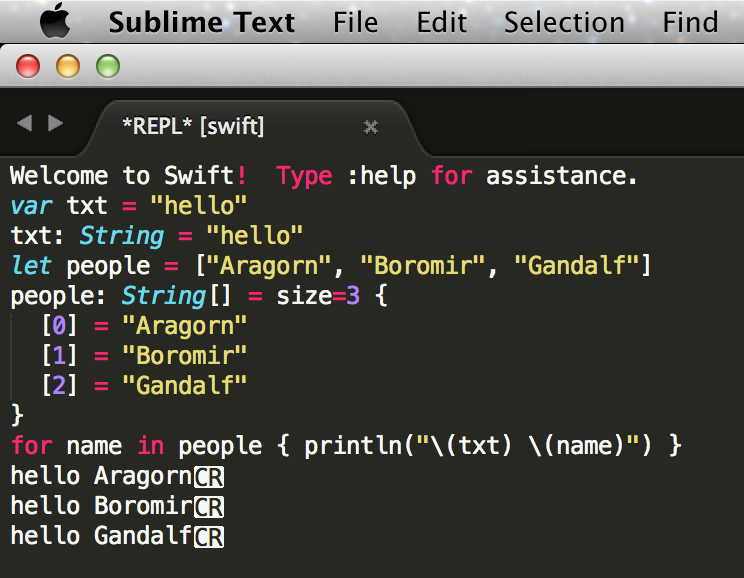Click the CR marker after 'hello Boromir'
Viewport: 744px width, 578px height.
coord(209,507)
